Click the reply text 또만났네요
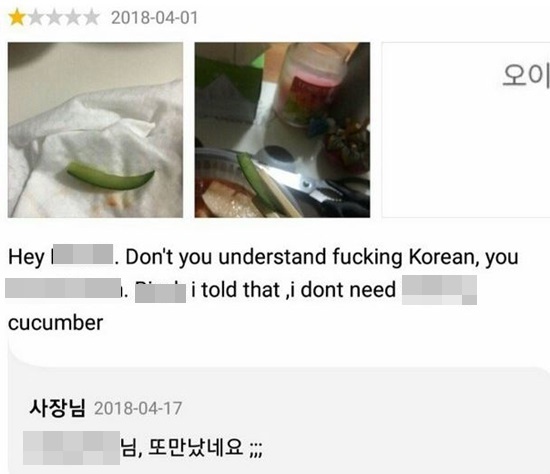The image size is (550, 474). tap(195, 448)
